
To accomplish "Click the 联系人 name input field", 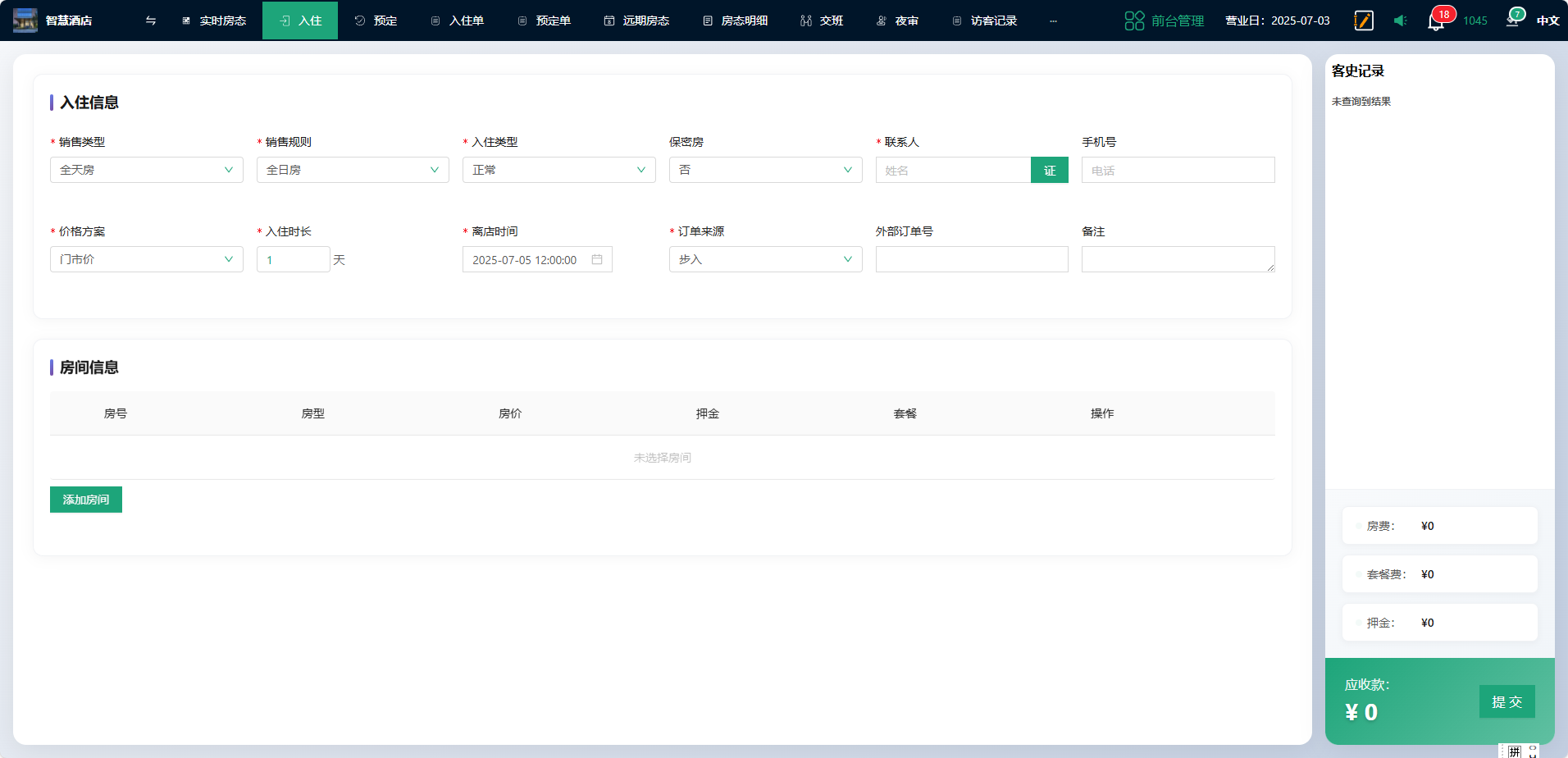I will tap(953, 170).
